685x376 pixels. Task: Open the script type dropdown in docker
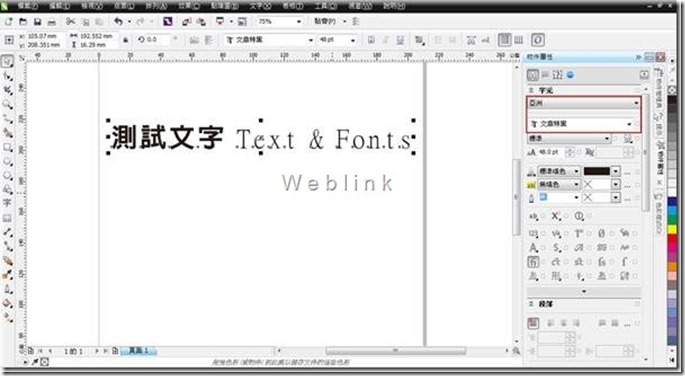pos(584,103)
